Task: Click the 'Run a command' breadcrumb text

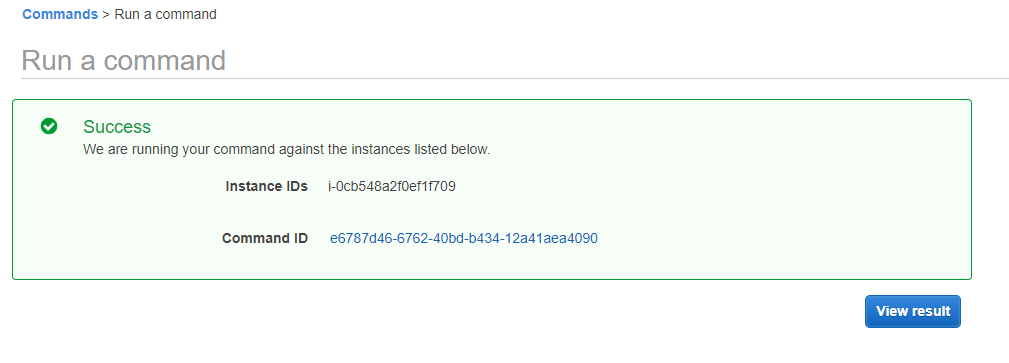Action: tap(165, 14)
